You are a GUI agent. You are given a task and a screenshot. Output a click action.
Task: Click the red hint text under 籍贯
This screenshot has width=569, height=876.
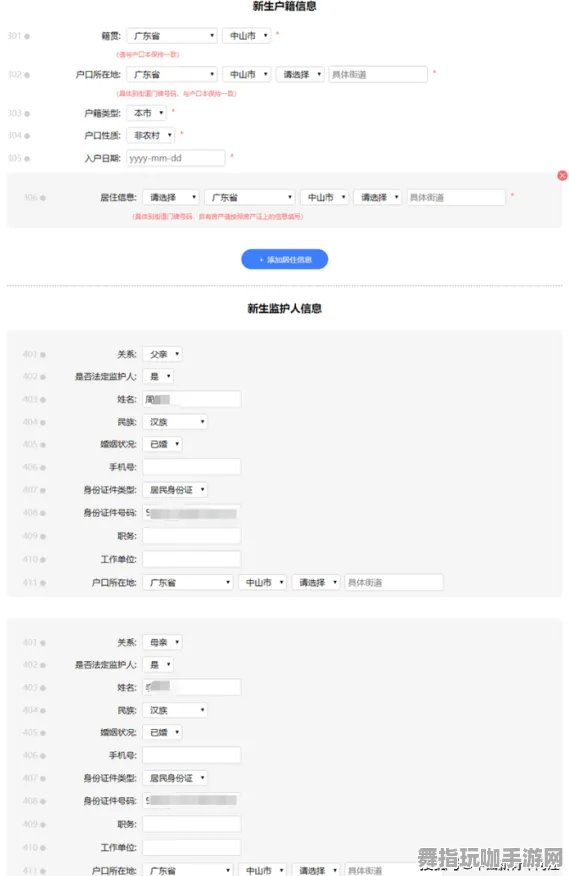[148, 55]
